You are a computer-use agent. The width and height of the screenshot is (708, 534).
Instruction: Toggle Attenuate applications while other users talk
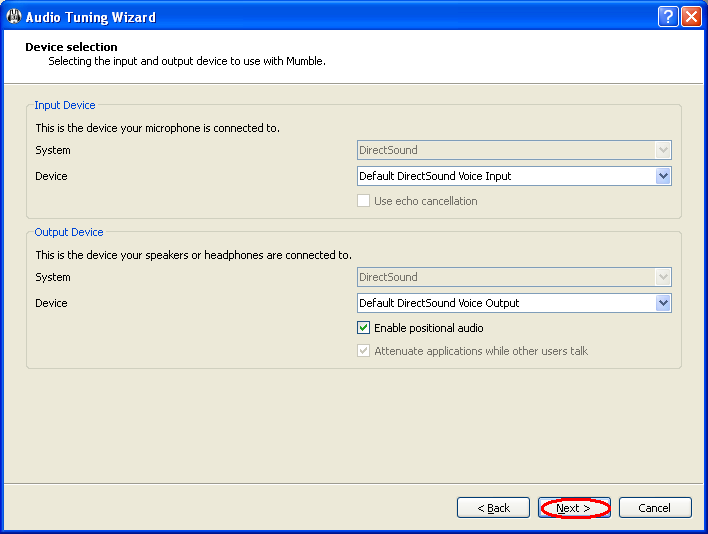coord(365,352)
